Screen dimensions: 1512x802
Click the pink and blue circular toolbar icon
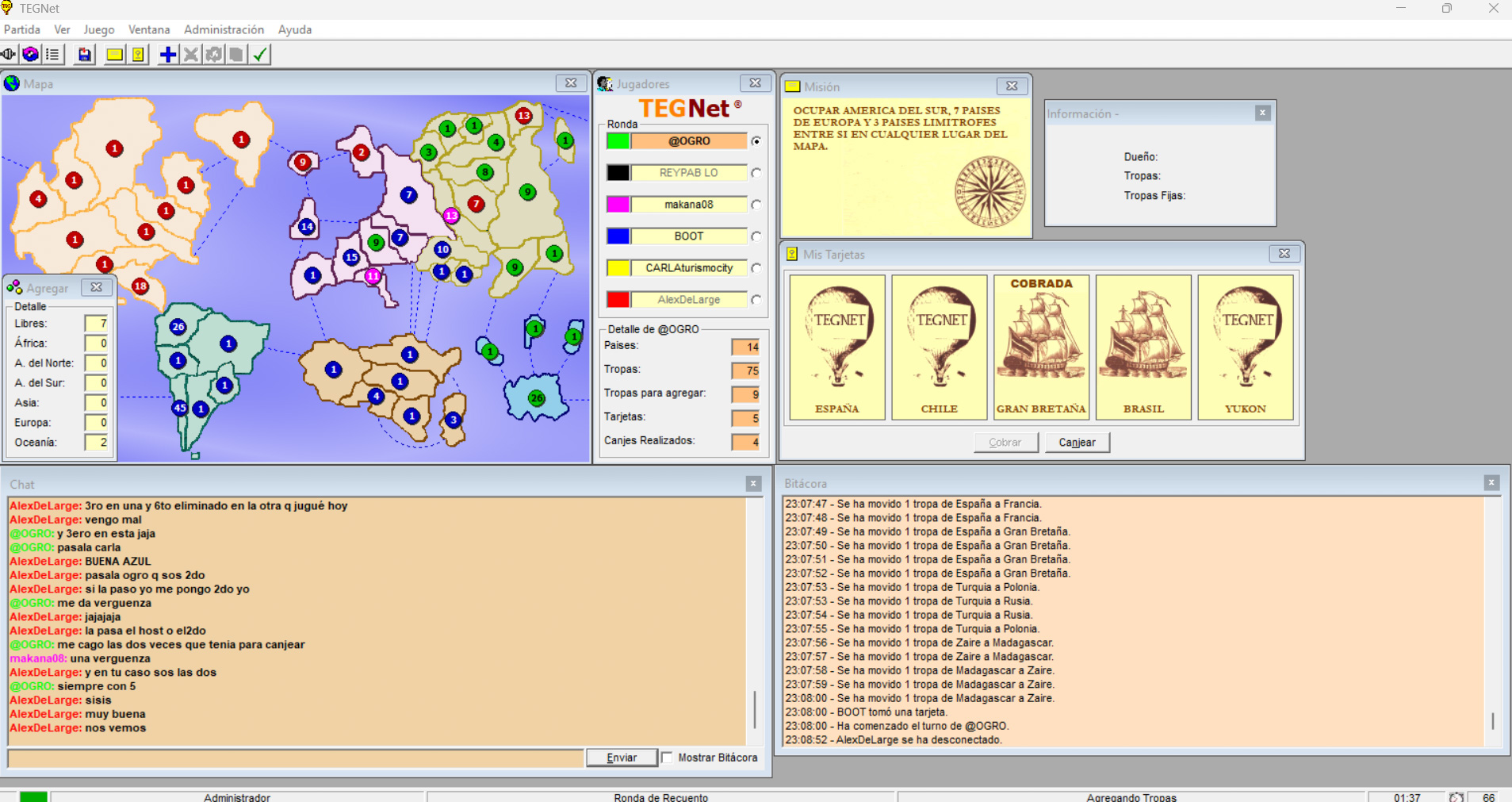[30, 55]
